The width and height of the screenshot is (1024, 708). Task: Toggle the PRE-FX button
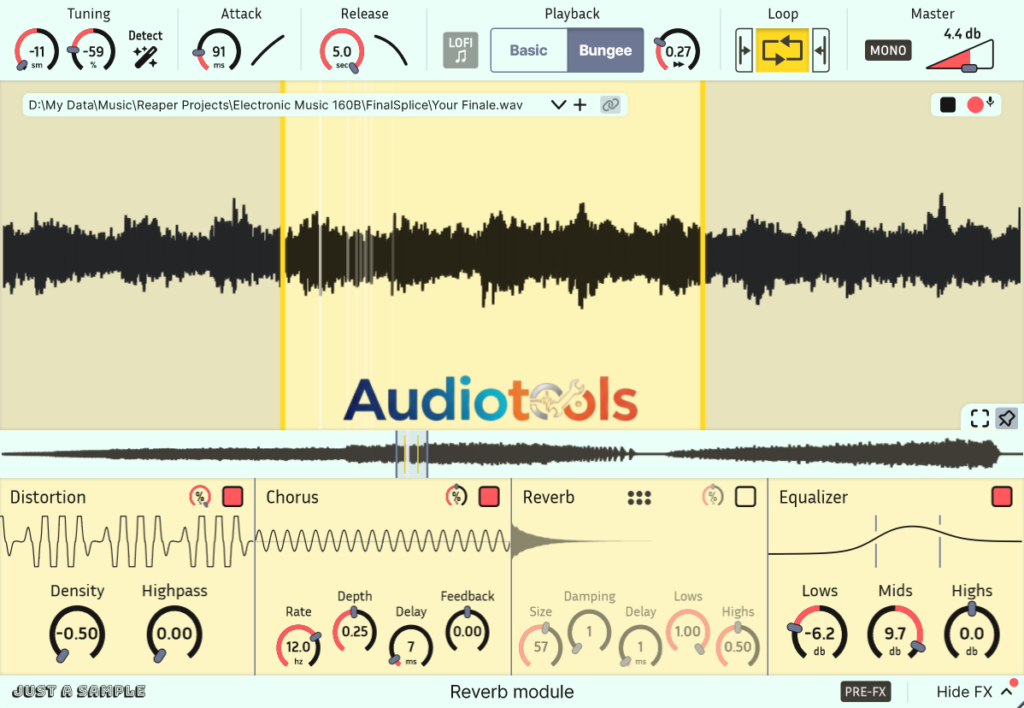point(865,692)
